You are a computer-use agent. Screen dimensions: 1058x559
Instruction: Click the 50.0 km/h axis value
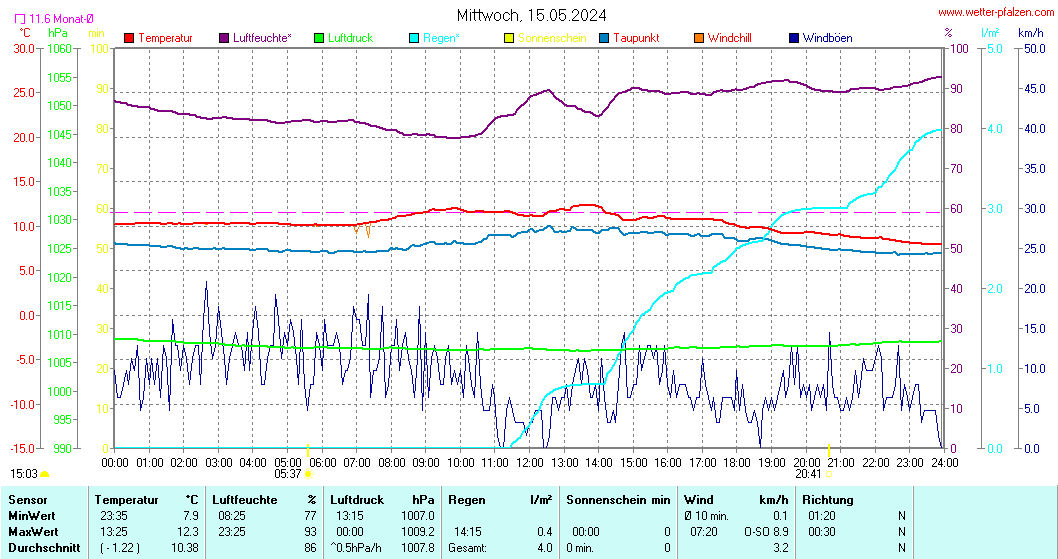pos(1034,49)
